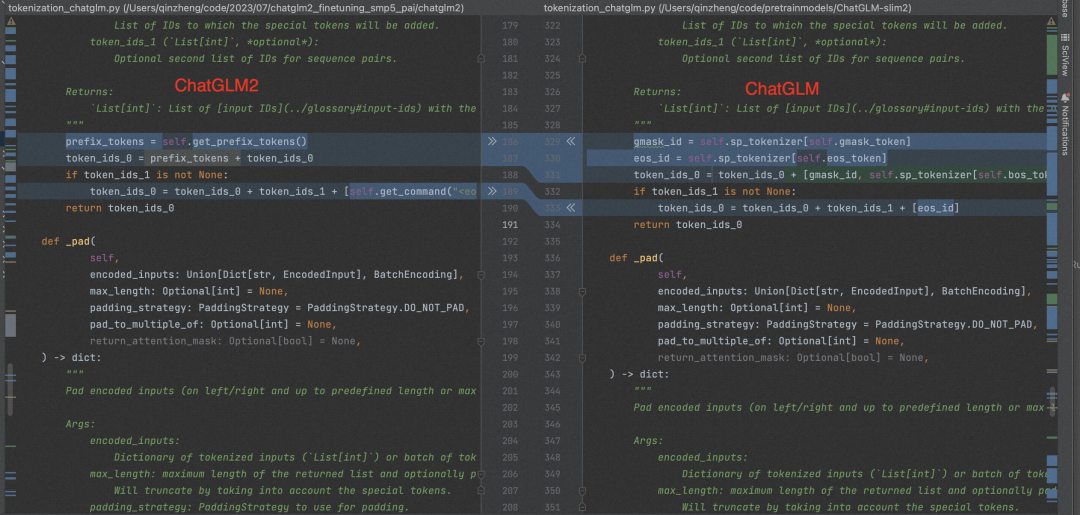Image resolution: width=1080 pixels, height=515 pixels.
Task: Apply left change arrow at line 189
Action: pos(491,191)
